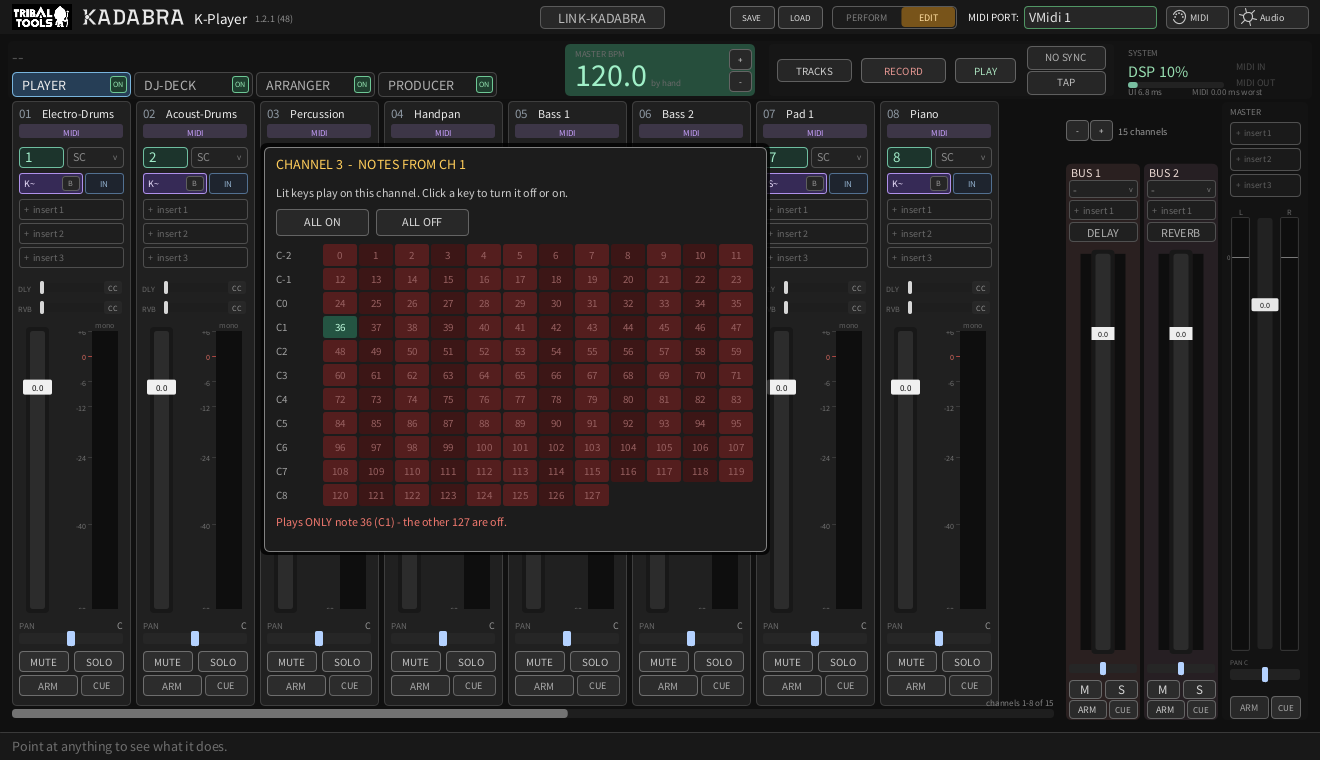Enable note 60 in the C3 row

[340, 375]
